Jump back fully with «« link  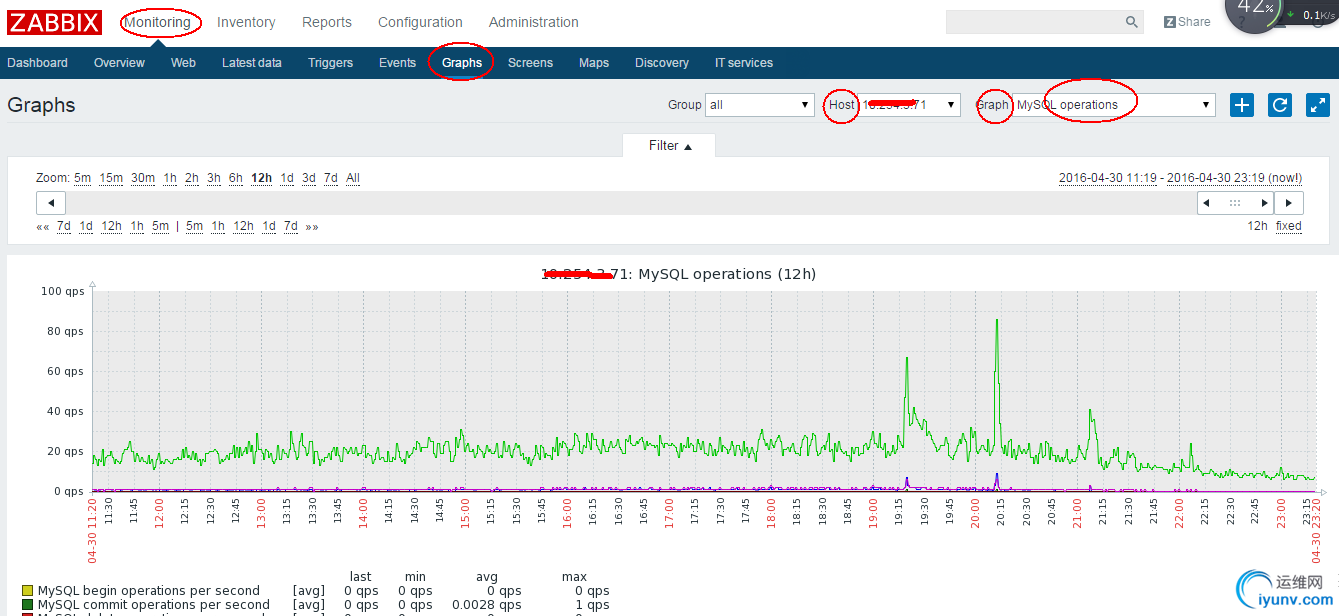pyautogui.click(x=43, y=226)
